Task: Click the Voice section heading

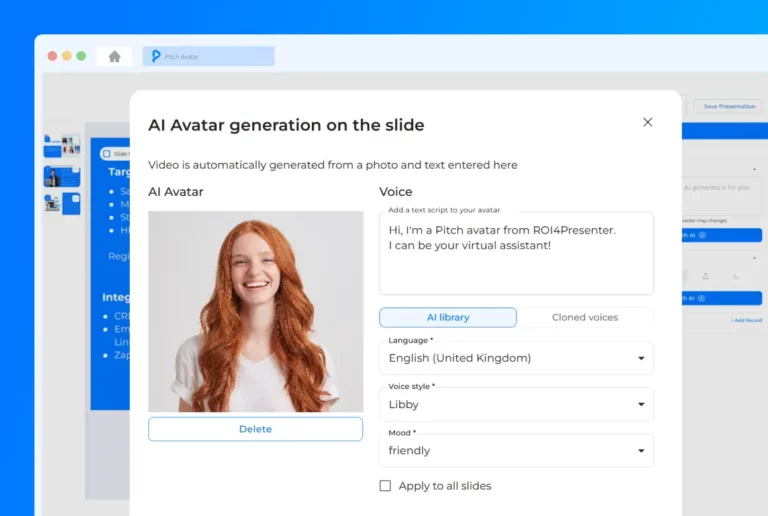Action: pyautogui.click(x=396, y=191)
